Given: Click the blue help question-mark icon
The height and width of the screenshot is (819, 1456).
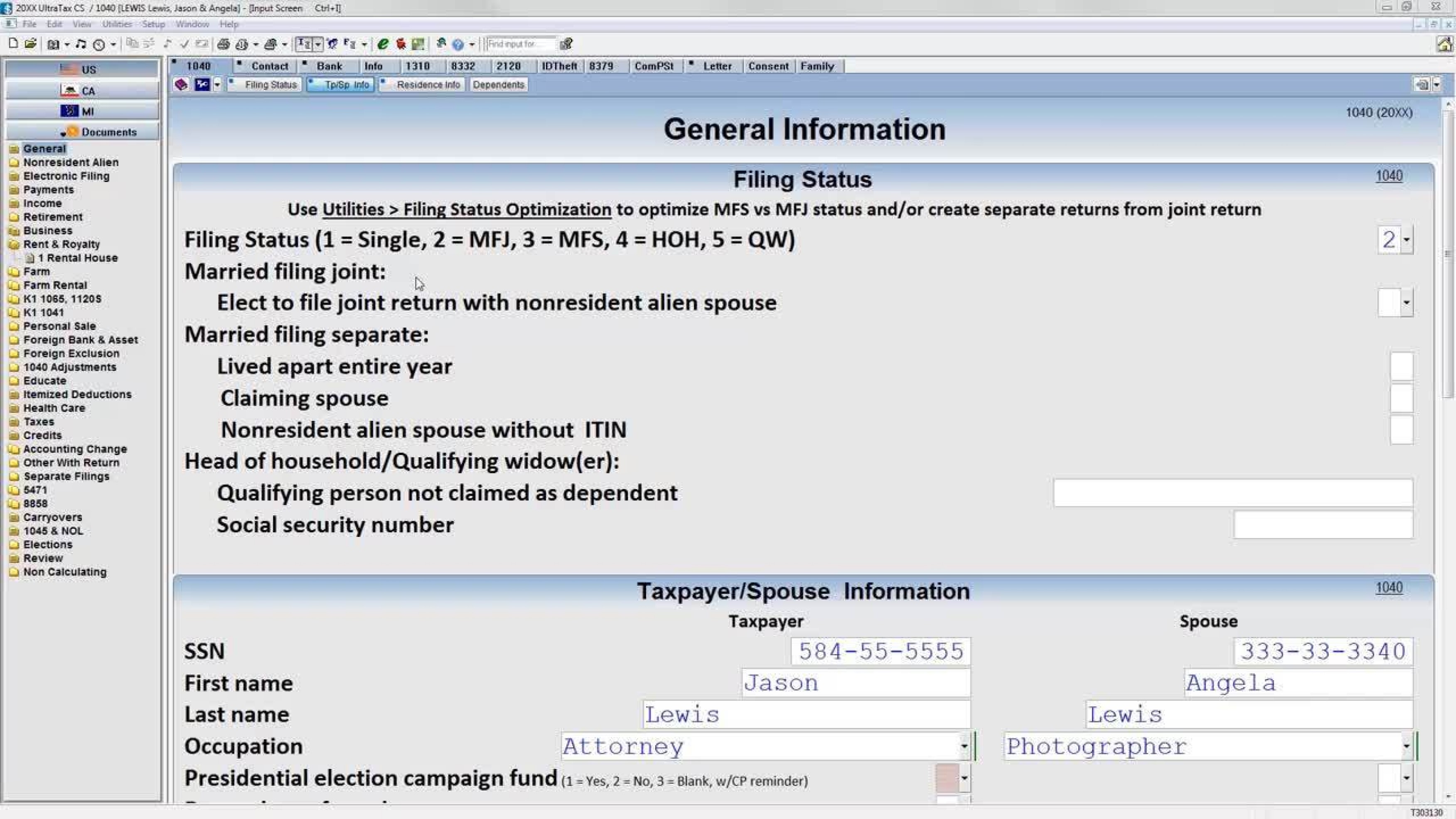Looking at the screenshot, I should 458,44.
